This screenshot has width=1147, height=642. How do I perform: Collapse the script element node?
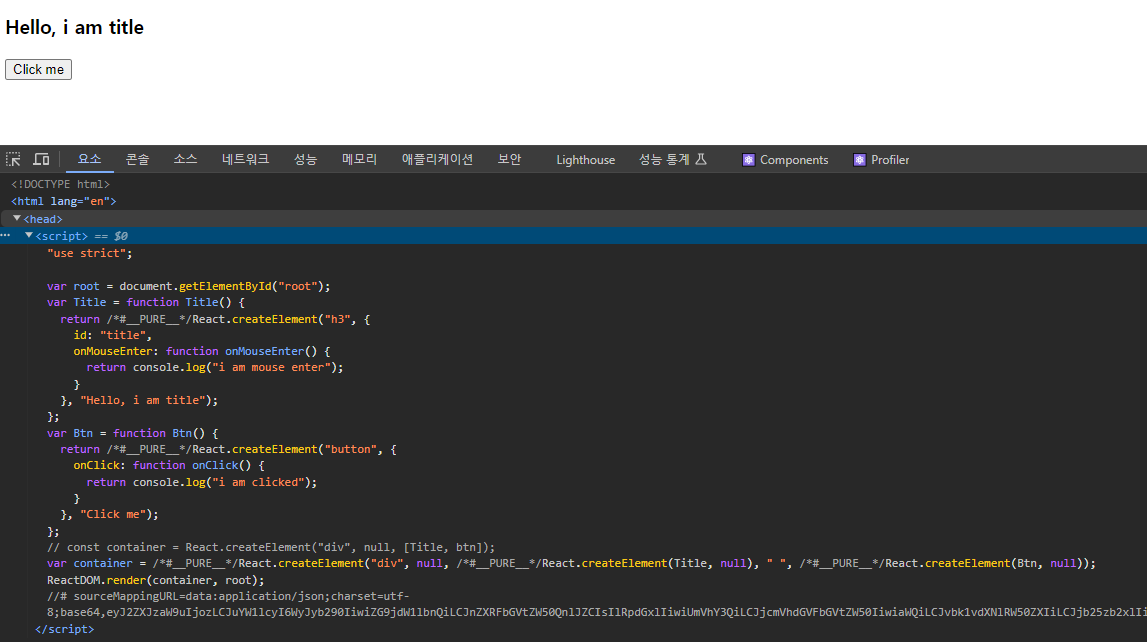[29, 235]
